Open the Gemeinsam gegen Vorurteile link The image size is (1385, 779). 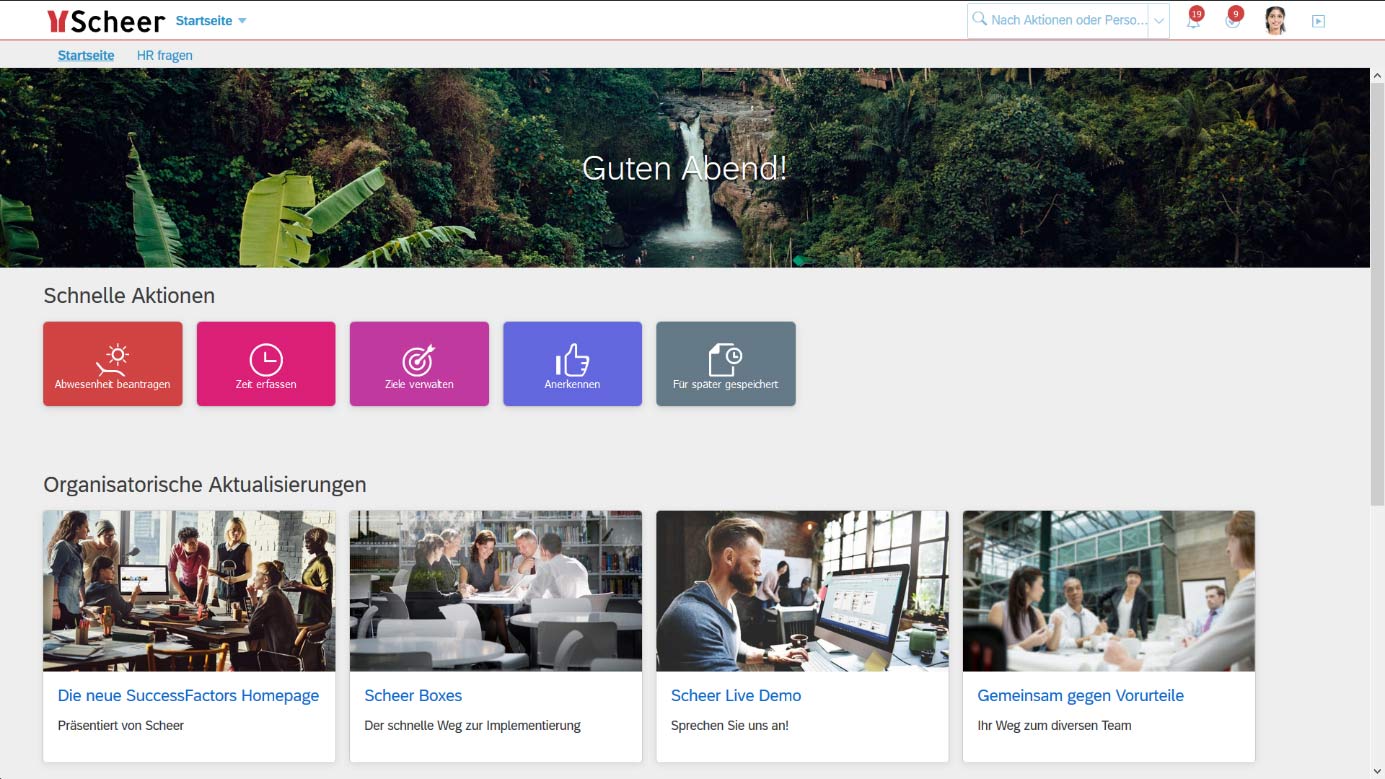pyautogui.click(x=1080, y=695)
